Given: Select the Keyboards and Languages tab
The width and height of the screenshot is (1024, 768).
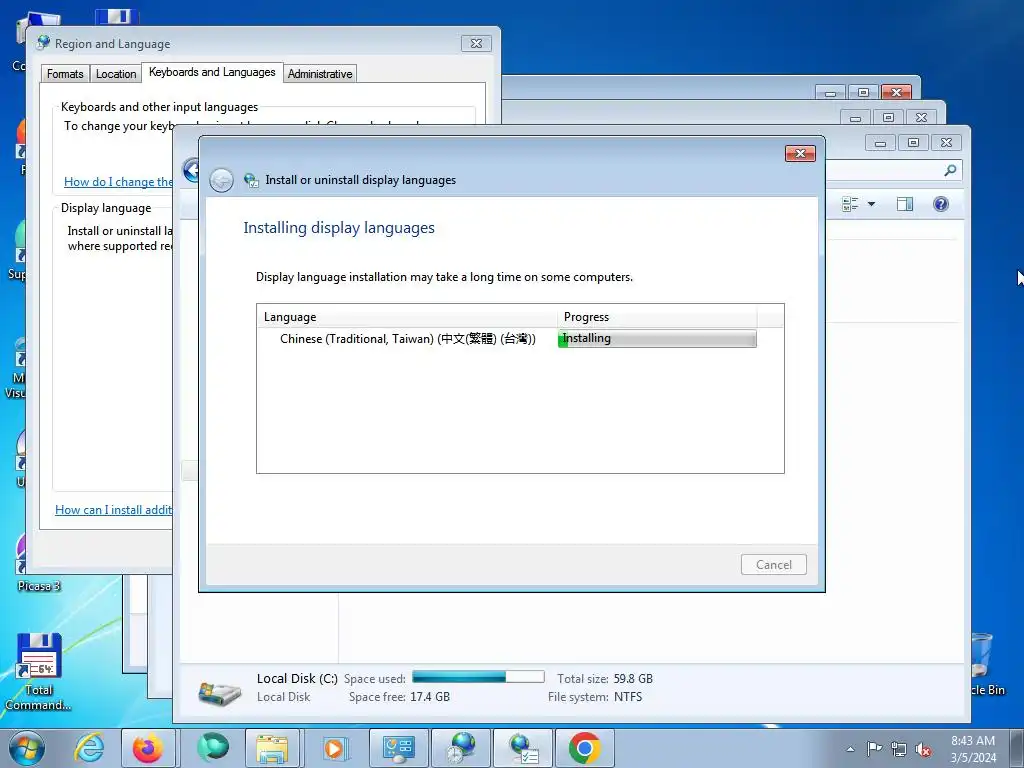Looking at the screenshot, I should (x=212, y=72).
